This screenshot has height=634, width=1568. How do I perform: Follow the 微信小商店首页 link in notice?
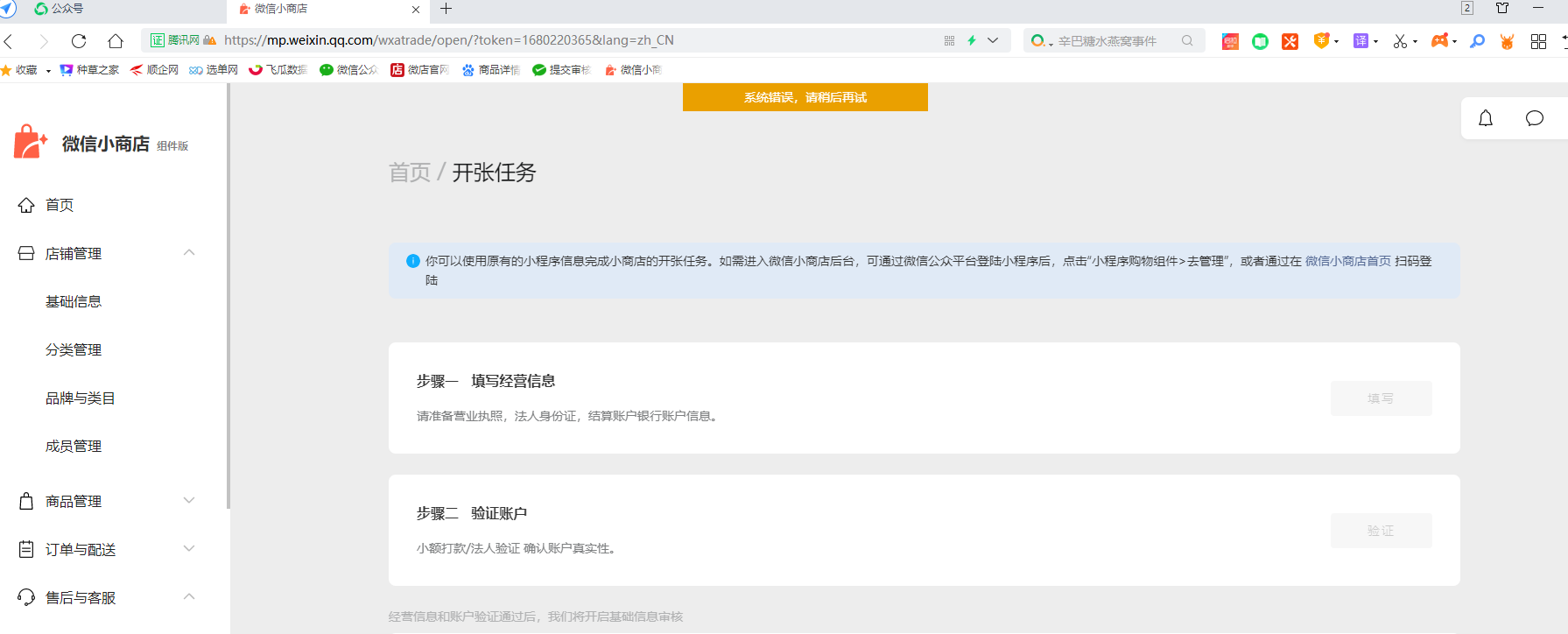(1347, 261)
